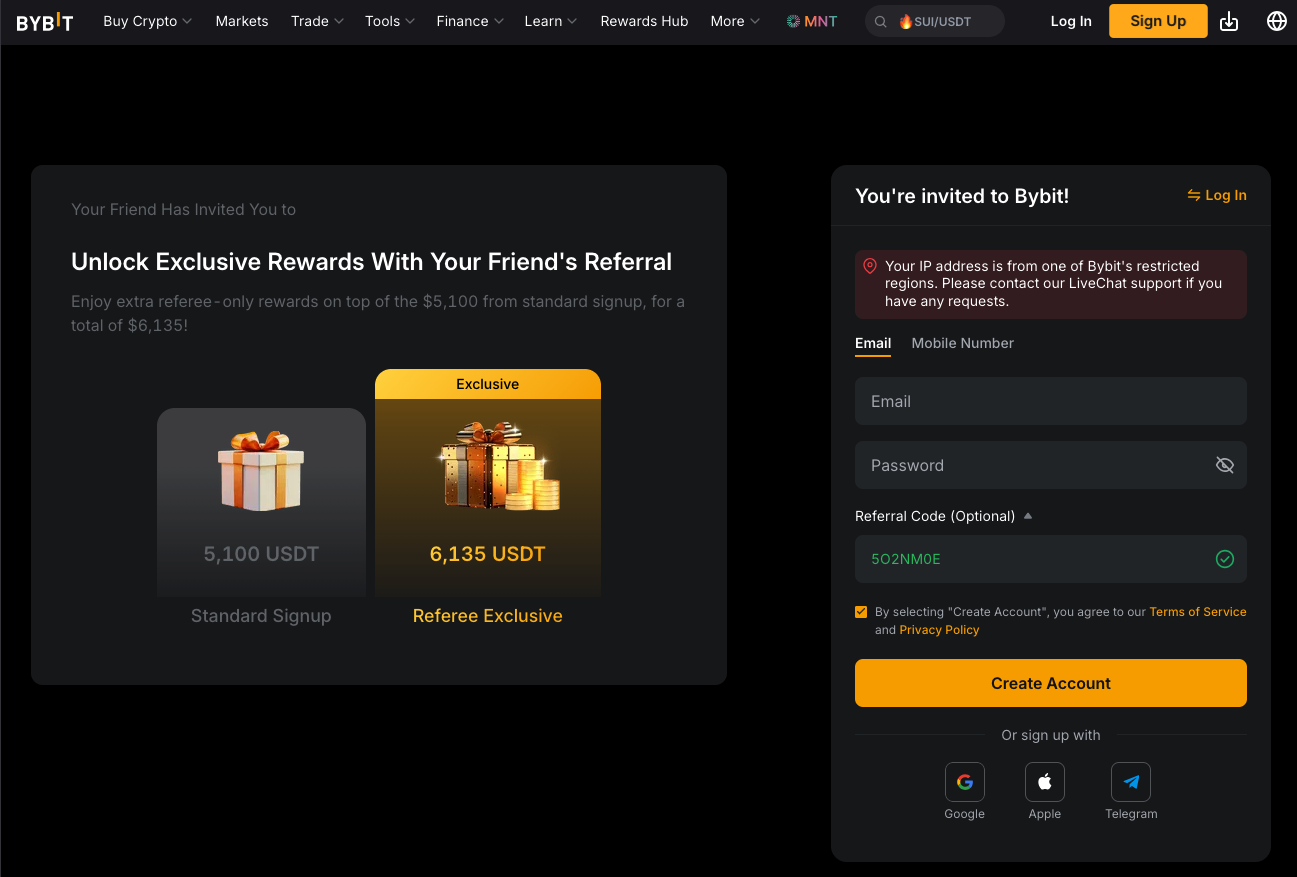The height and width of the screenshot is (877, 1297).
Task: Collapse the Referral Code section
Action: tap(1027, 515)
